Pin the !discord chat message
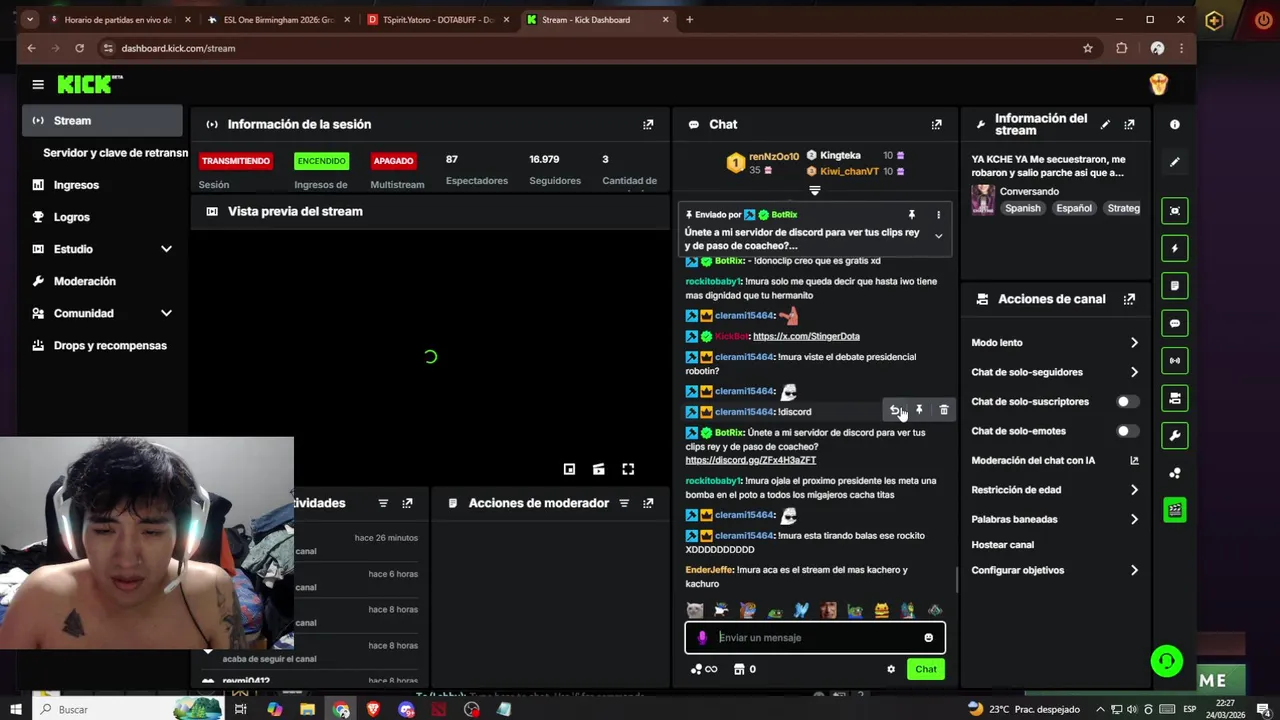This screenshot has height=720, width=1280. click(x=919, y=410)
